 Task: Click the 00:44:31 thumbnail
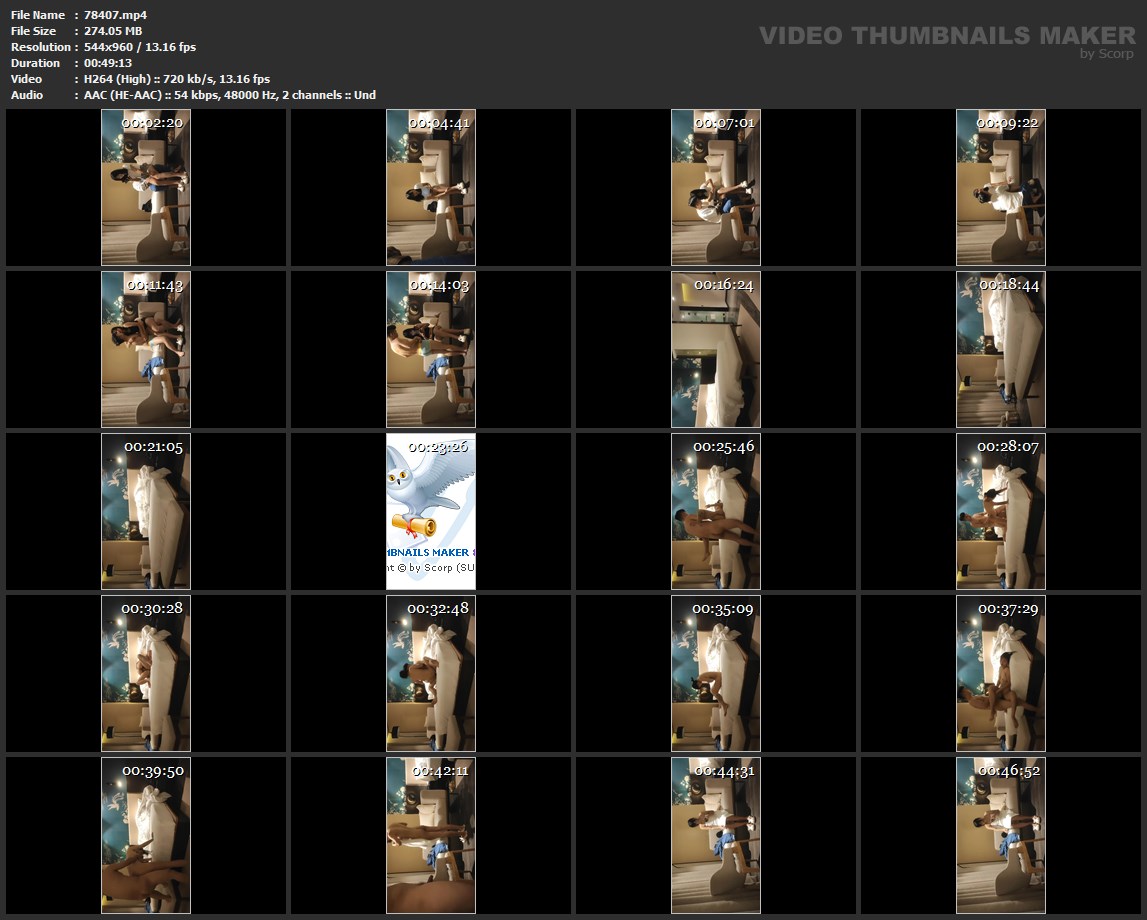[716, 835]
